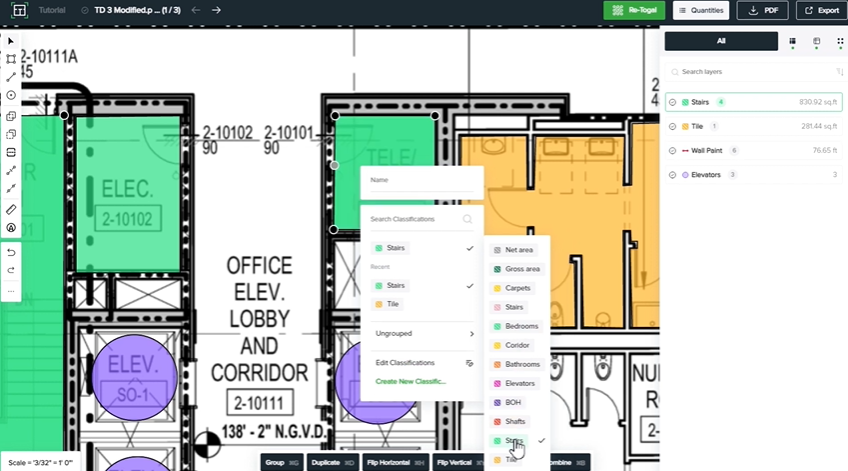Select the ruler scale tool

(x=11, y=209)
